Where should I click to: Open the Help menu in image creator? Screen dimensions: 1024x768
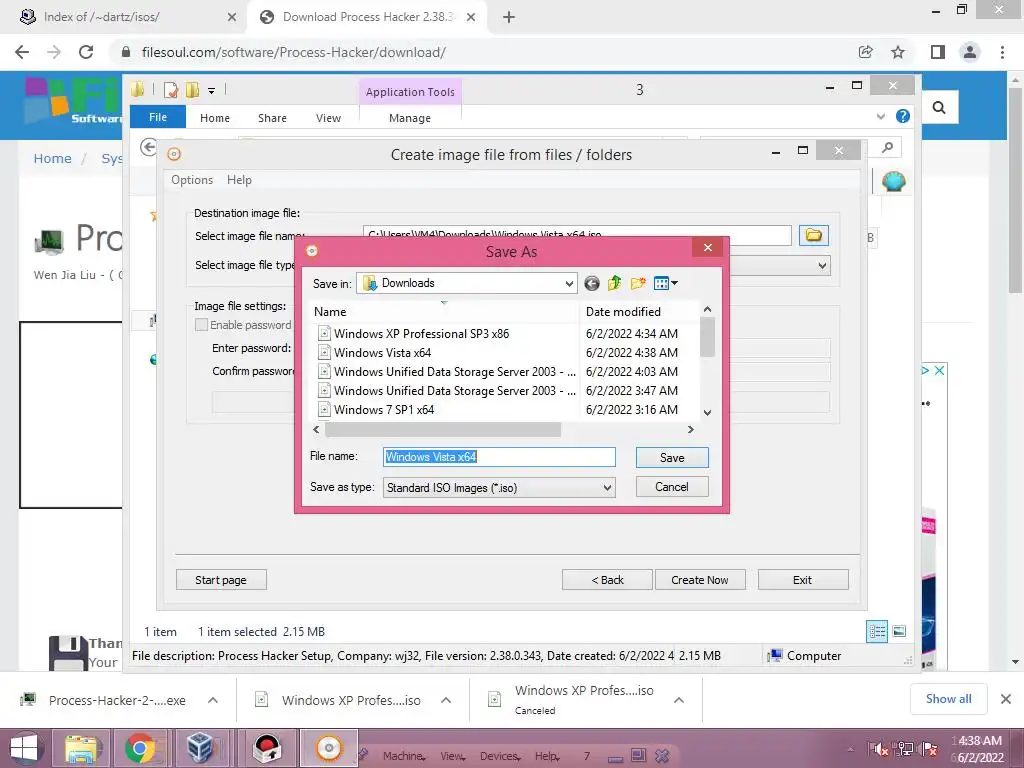(239, 180)
